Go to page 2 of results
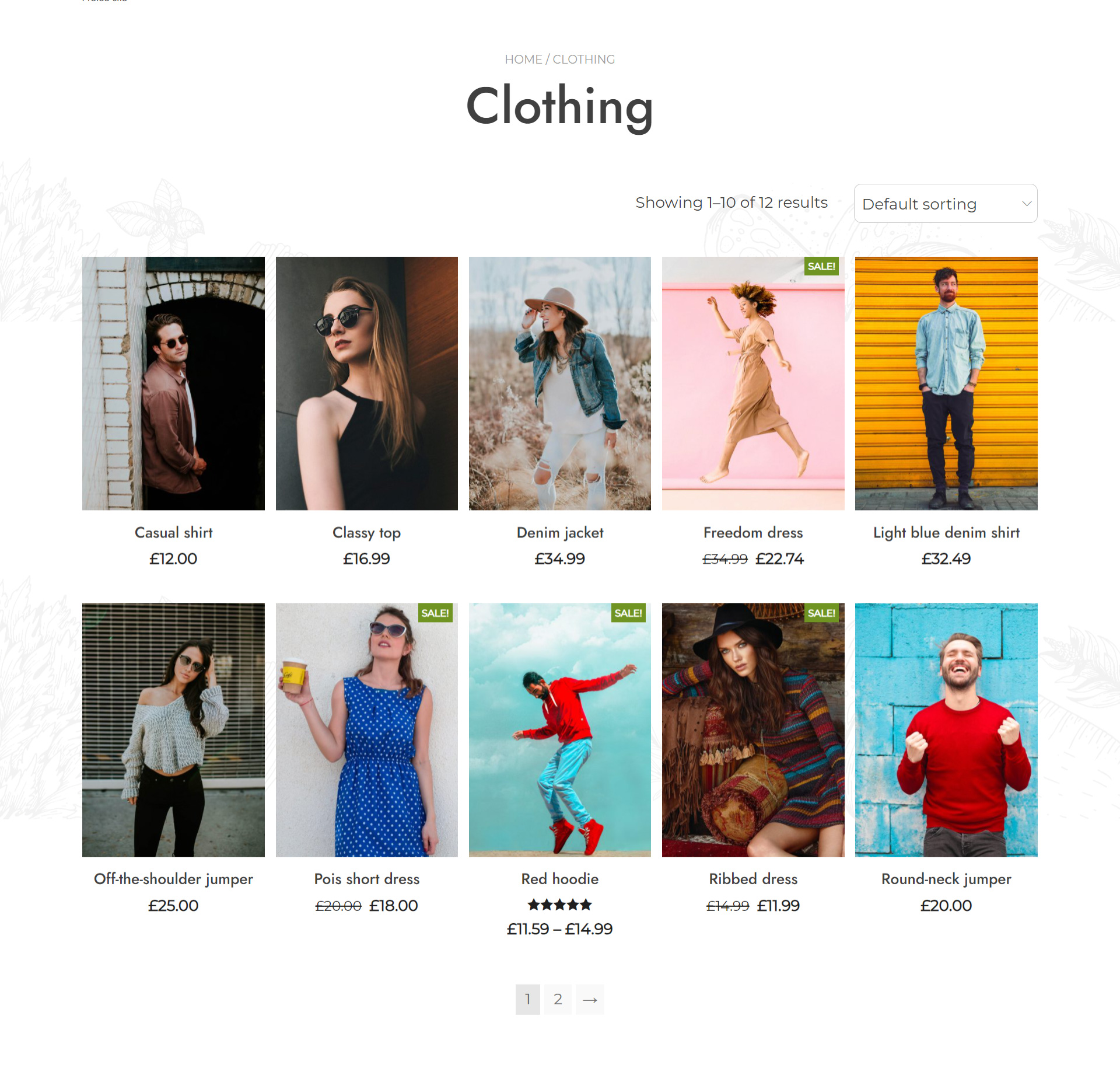This screenshot has width=1120, height=1065. [558, 1000]
